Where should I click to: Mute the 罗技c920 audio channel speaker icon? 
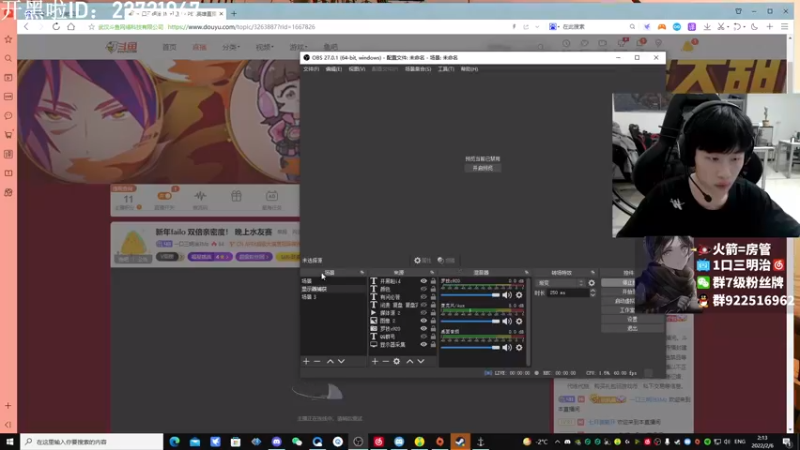pyautogui.click(x=507, y=295)
